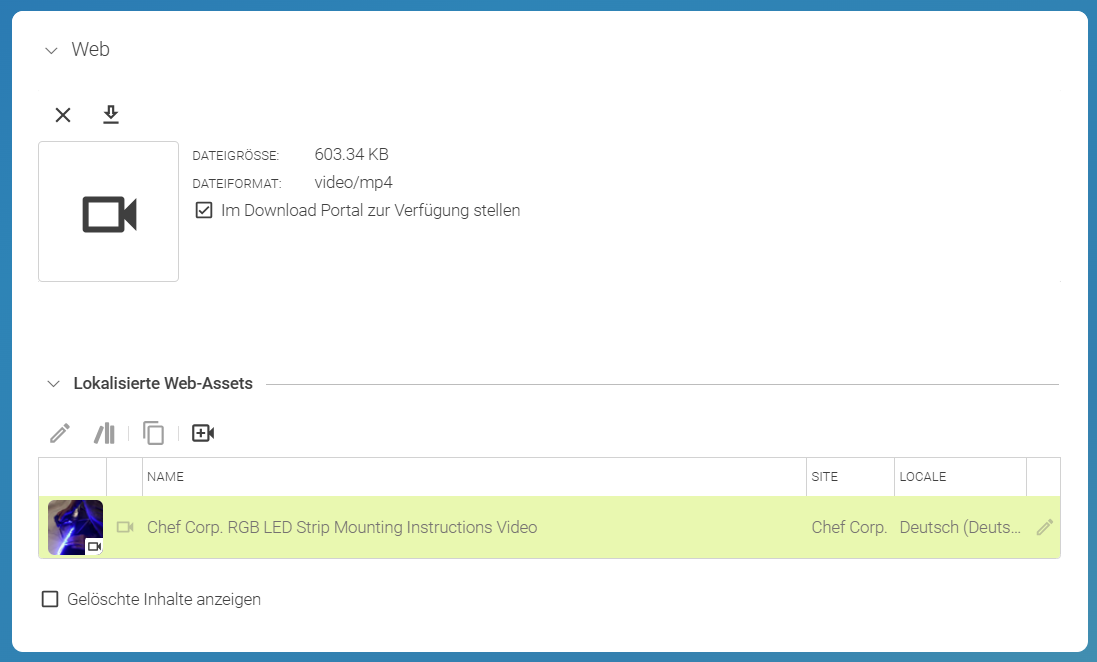Click the copy icon in assets toolbar
The width and height of the screenshot is (1097, 662).
(x=153, y=433)
